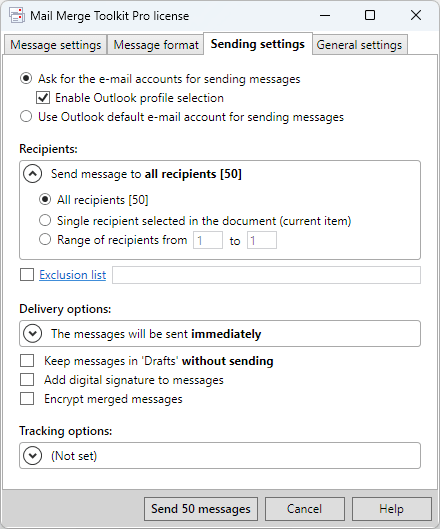Open Help for this dialog
This screenshot has height=529, width=440.
pyautogui.click(x=392, y=509)
